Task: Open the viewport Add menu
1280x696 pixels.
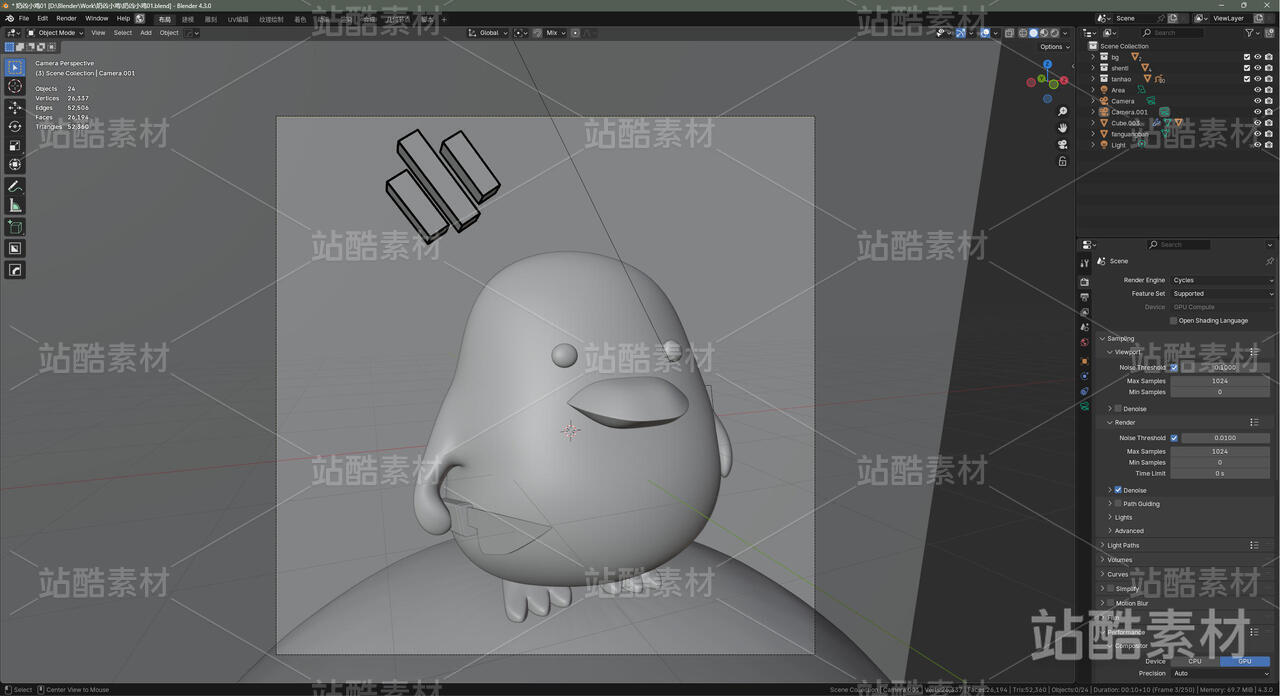Action: (146, 33)
